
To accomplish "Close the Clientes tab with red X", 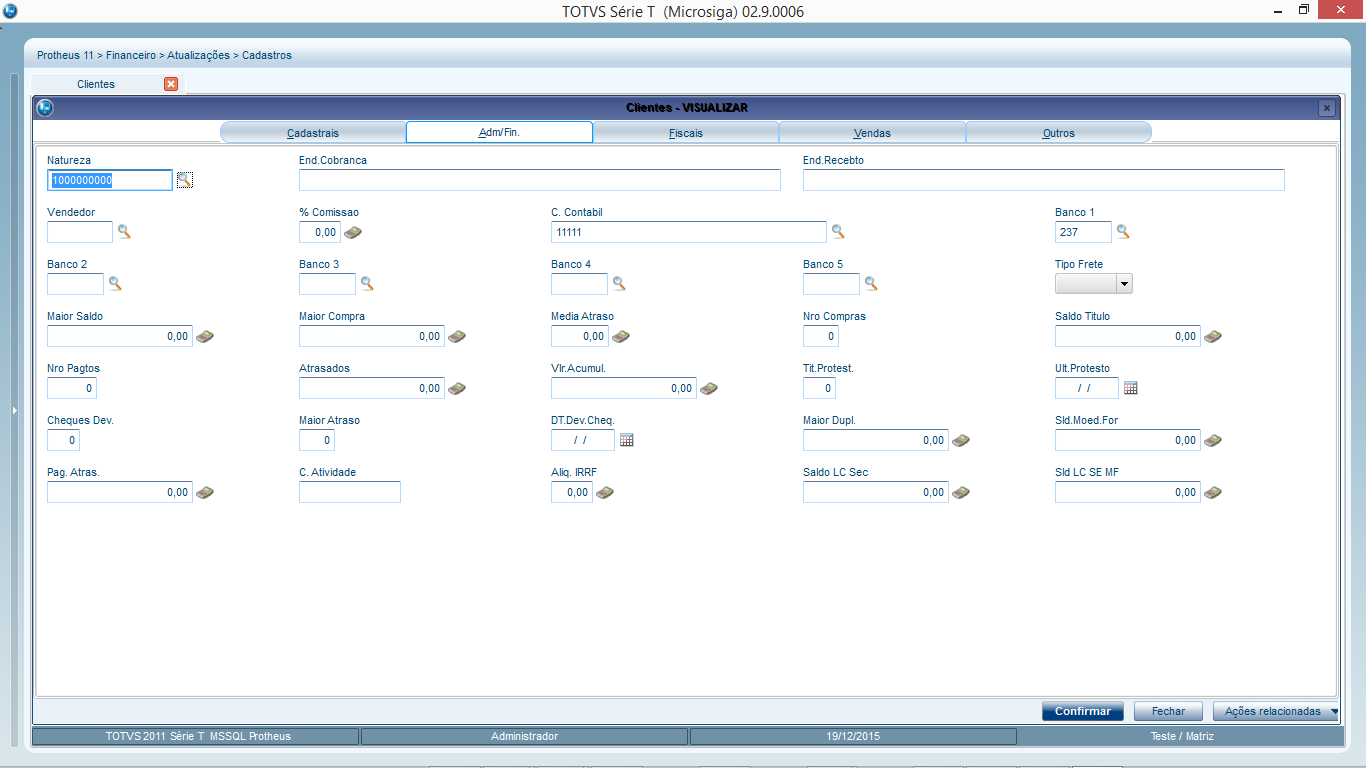I will tap(171, 84).
